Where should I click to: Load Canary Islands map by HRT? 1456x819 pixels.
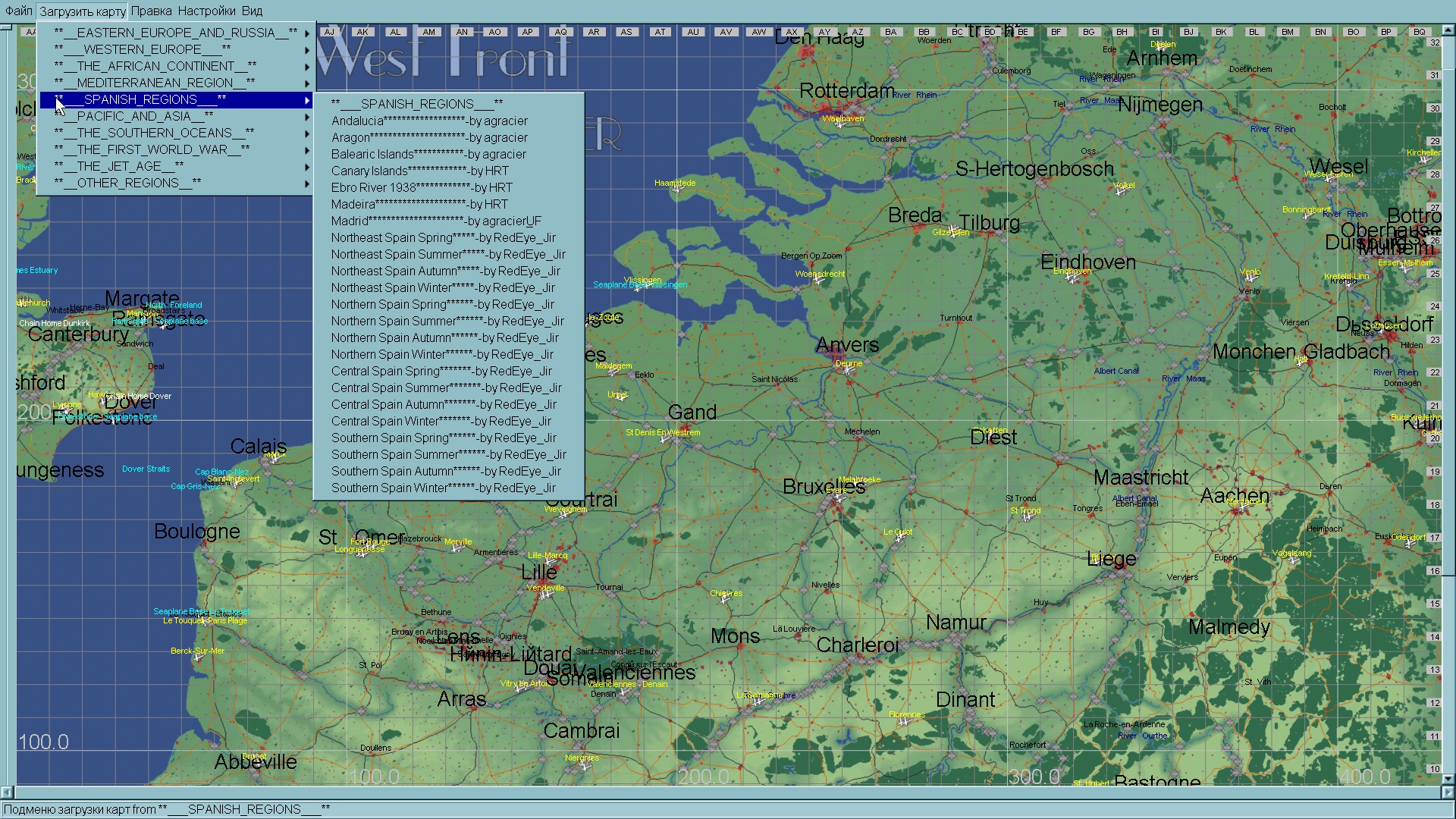tap(419, 171)
